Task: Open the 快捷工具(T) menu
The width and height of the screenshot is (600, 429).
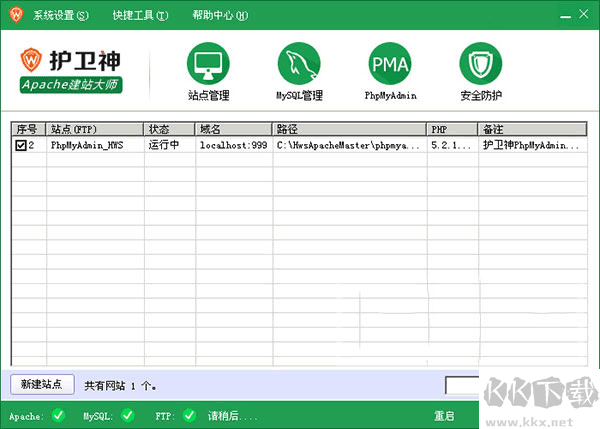Action: (140, 15)
